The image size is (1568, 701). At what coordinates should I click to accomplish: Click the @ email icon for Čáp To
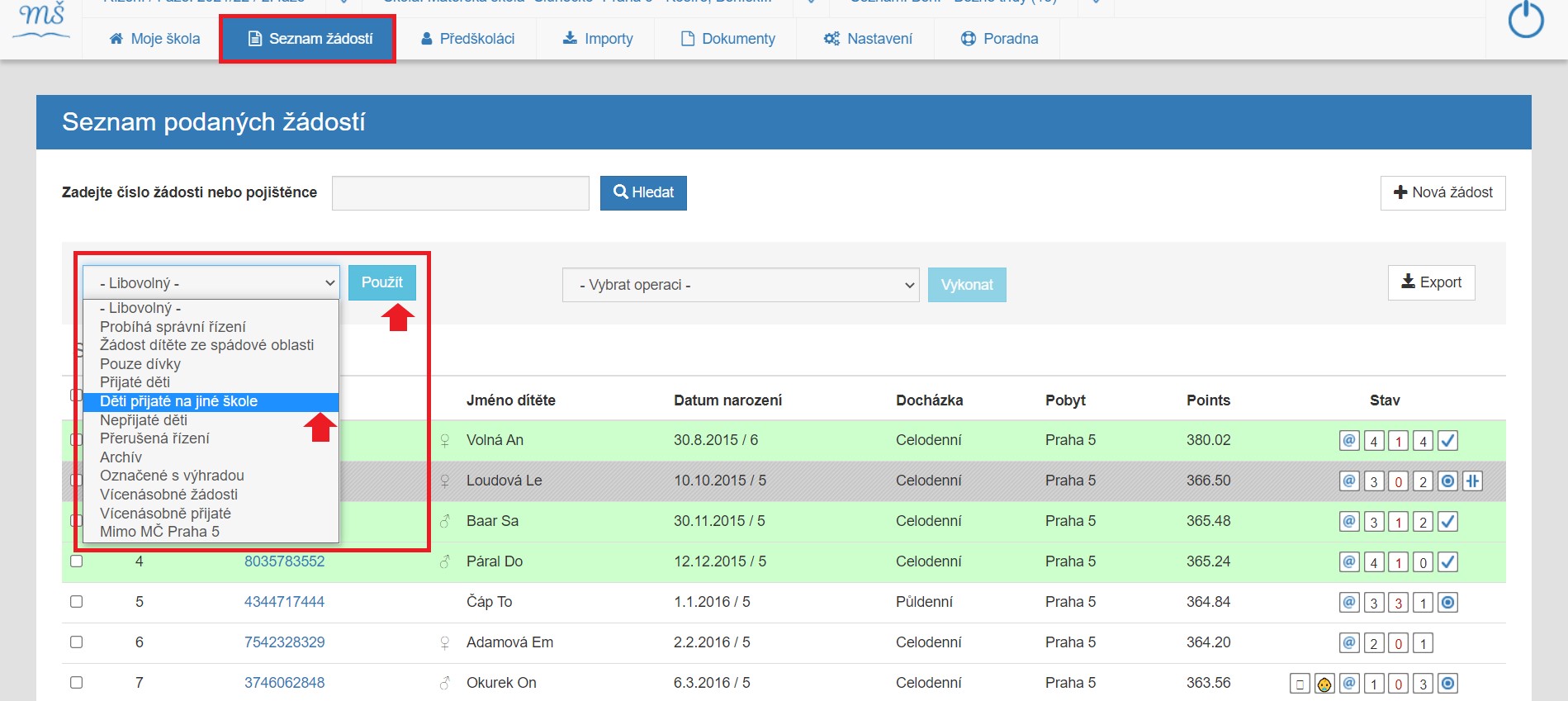click(1349, 602)
